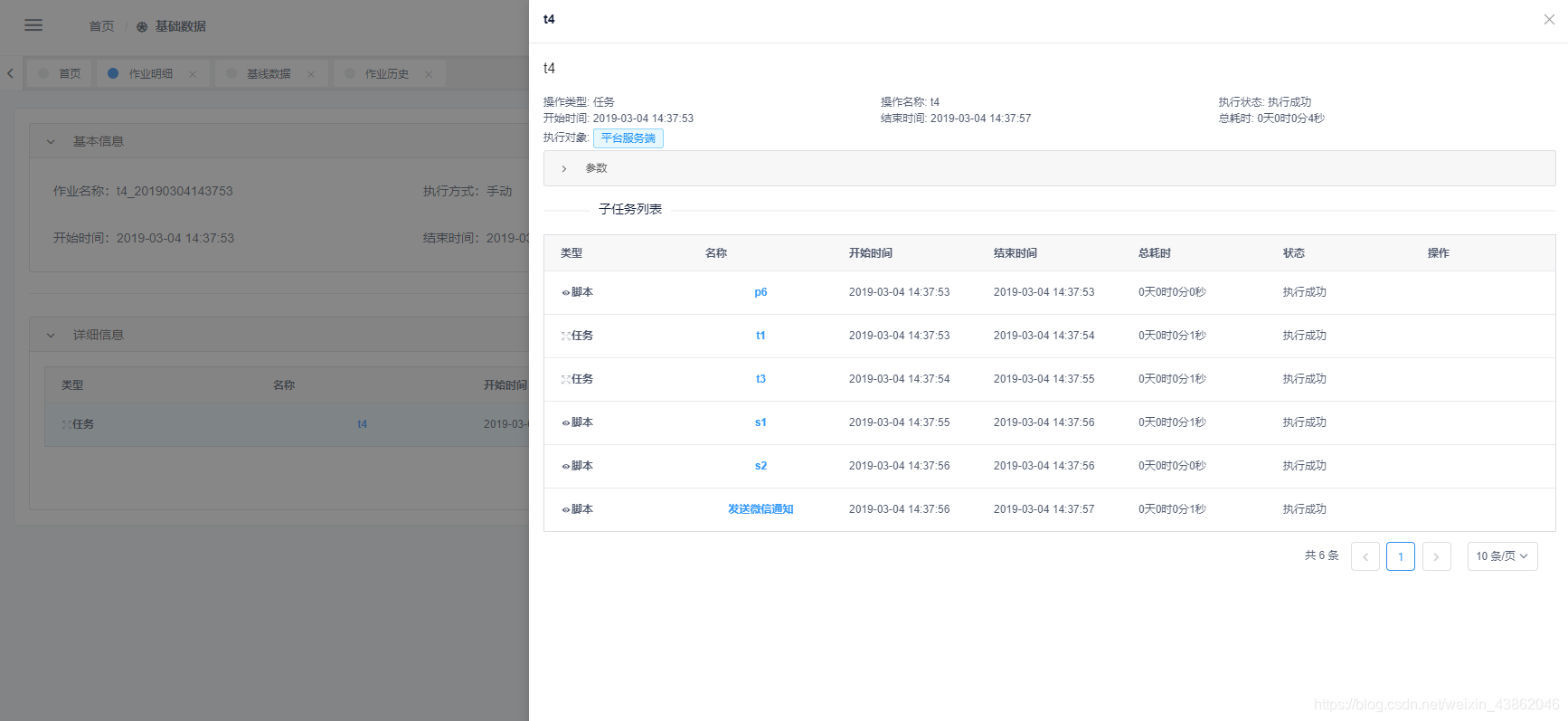Click task icon in t1 row
This screenshot has height=721, width=1568.
[566, 337]
